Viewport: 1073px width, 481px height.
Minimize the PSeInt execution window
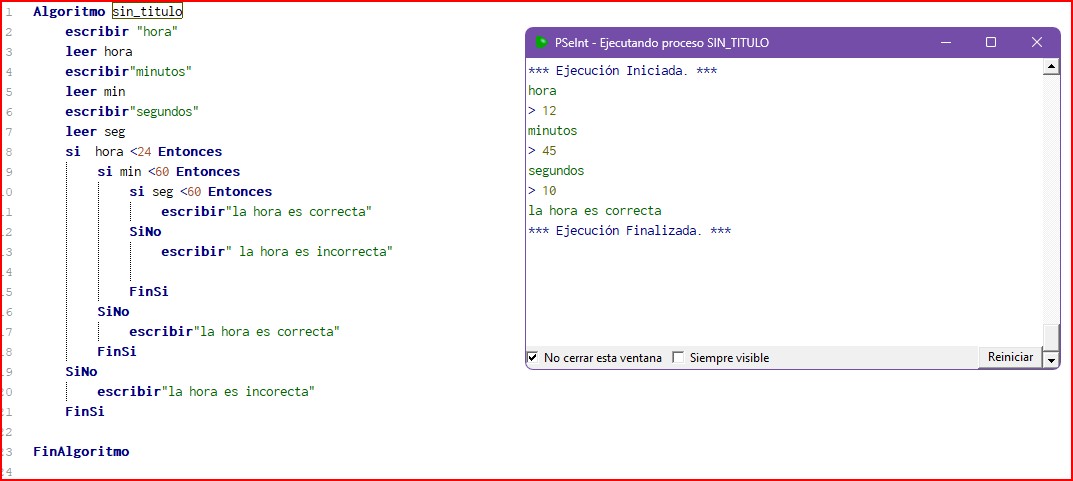point(945,43)
